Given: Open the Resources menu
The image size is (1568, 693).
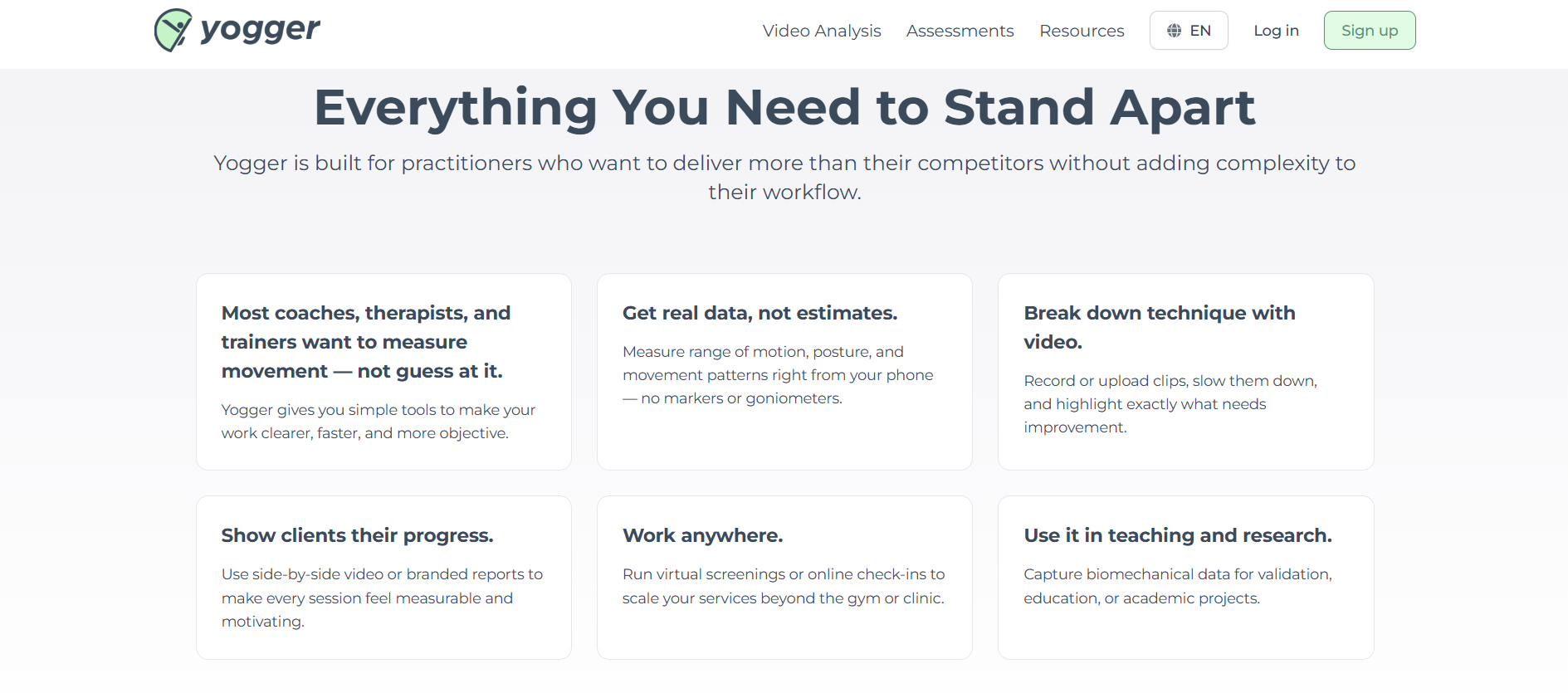Looking at the screenshot, I should 1082,31.
